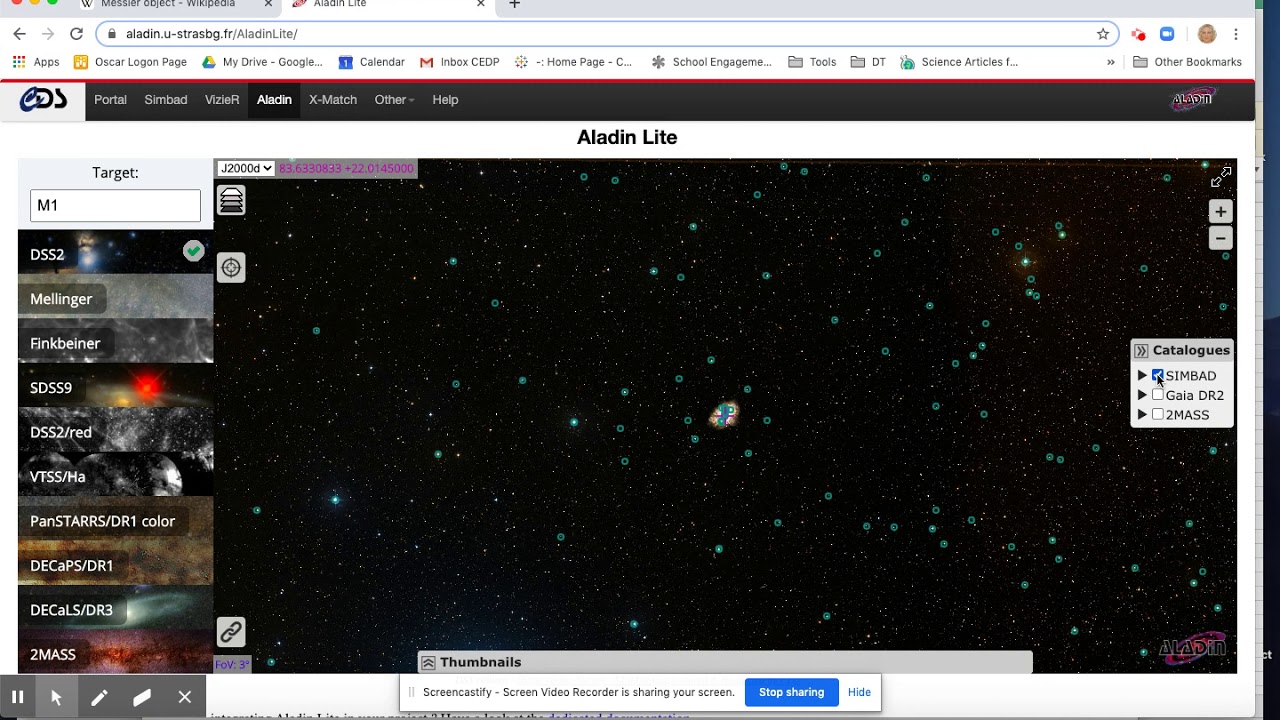Screen dimensions: 1280x720
Task: Click the Zoom extension icon
Action: 1167,34
